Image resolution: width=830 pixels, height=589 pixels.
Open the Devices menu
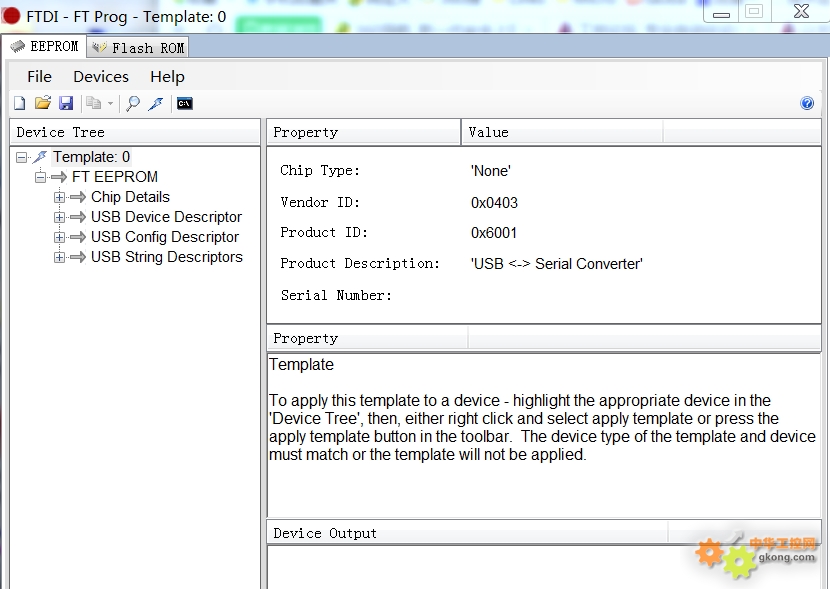click(x=101, y=77)
